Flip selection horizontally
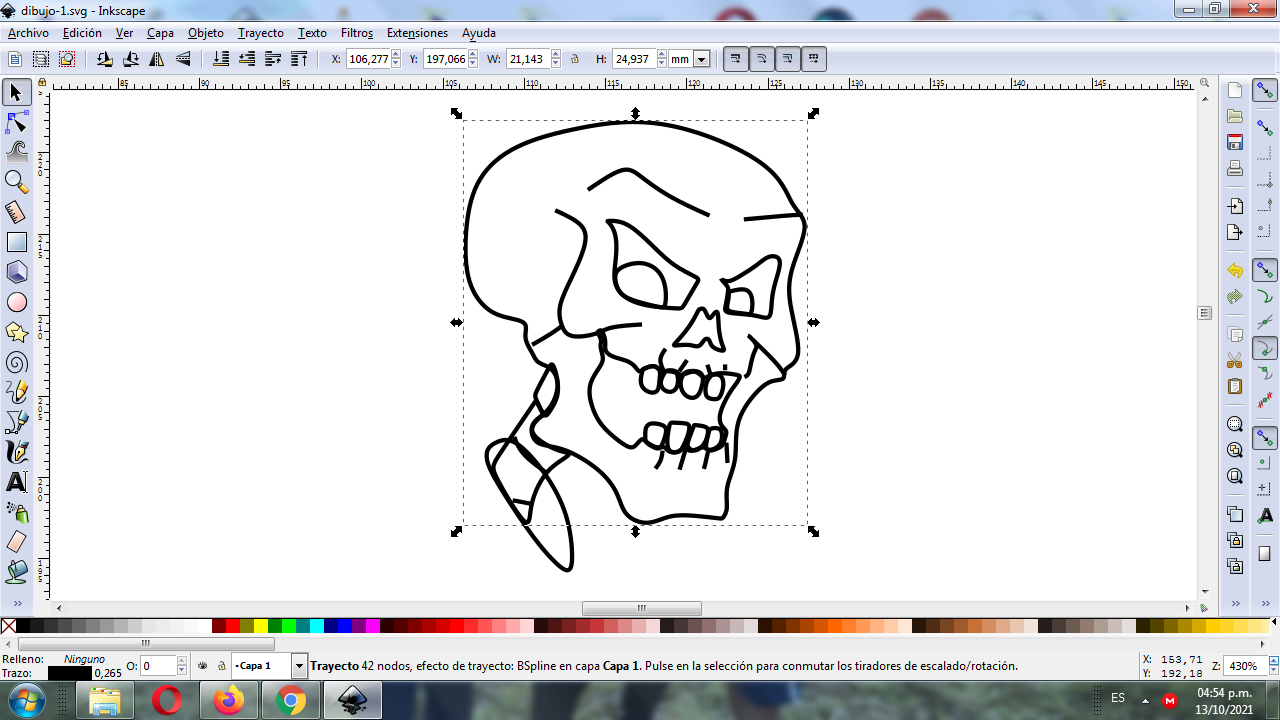The width and height of the screenshot is (1280, 720). pos(157,59)
